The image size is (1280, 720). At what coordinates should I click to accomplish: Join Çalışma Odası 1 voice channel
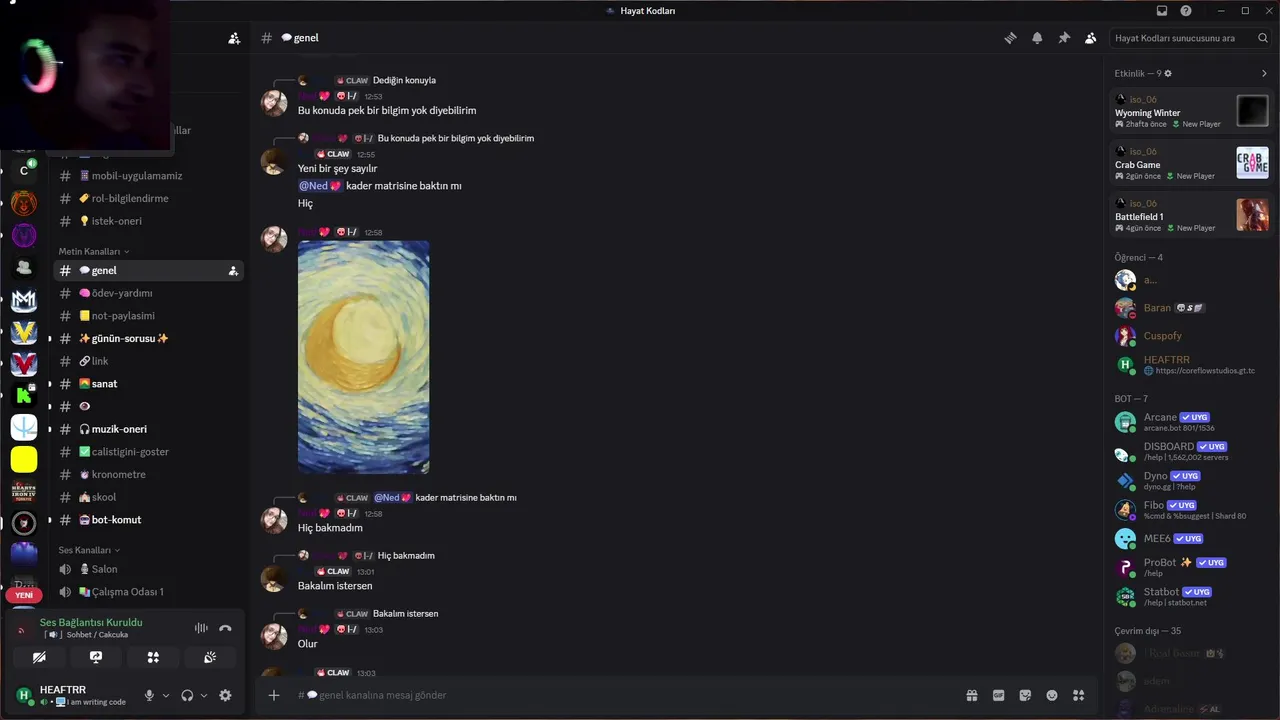click(x=148, y=592)
